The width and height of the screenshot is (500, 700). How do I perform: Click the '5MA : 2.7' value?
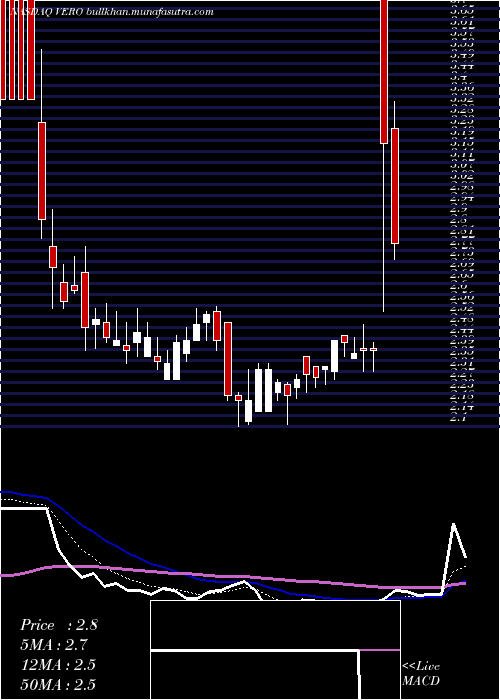pyautogui.click(x=53, y=645)
